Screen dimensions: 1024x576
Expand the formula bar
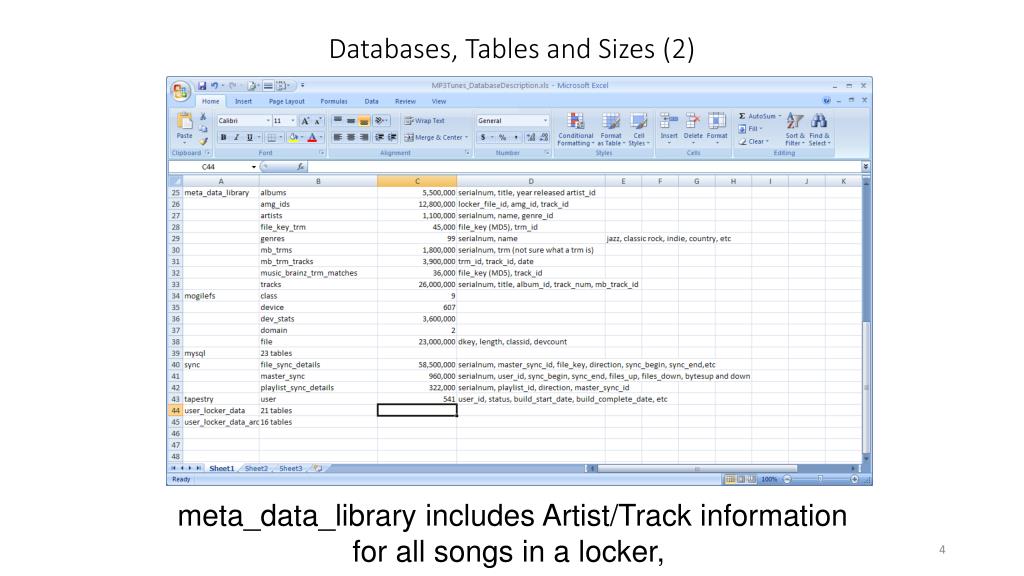(x=865, y=167)
